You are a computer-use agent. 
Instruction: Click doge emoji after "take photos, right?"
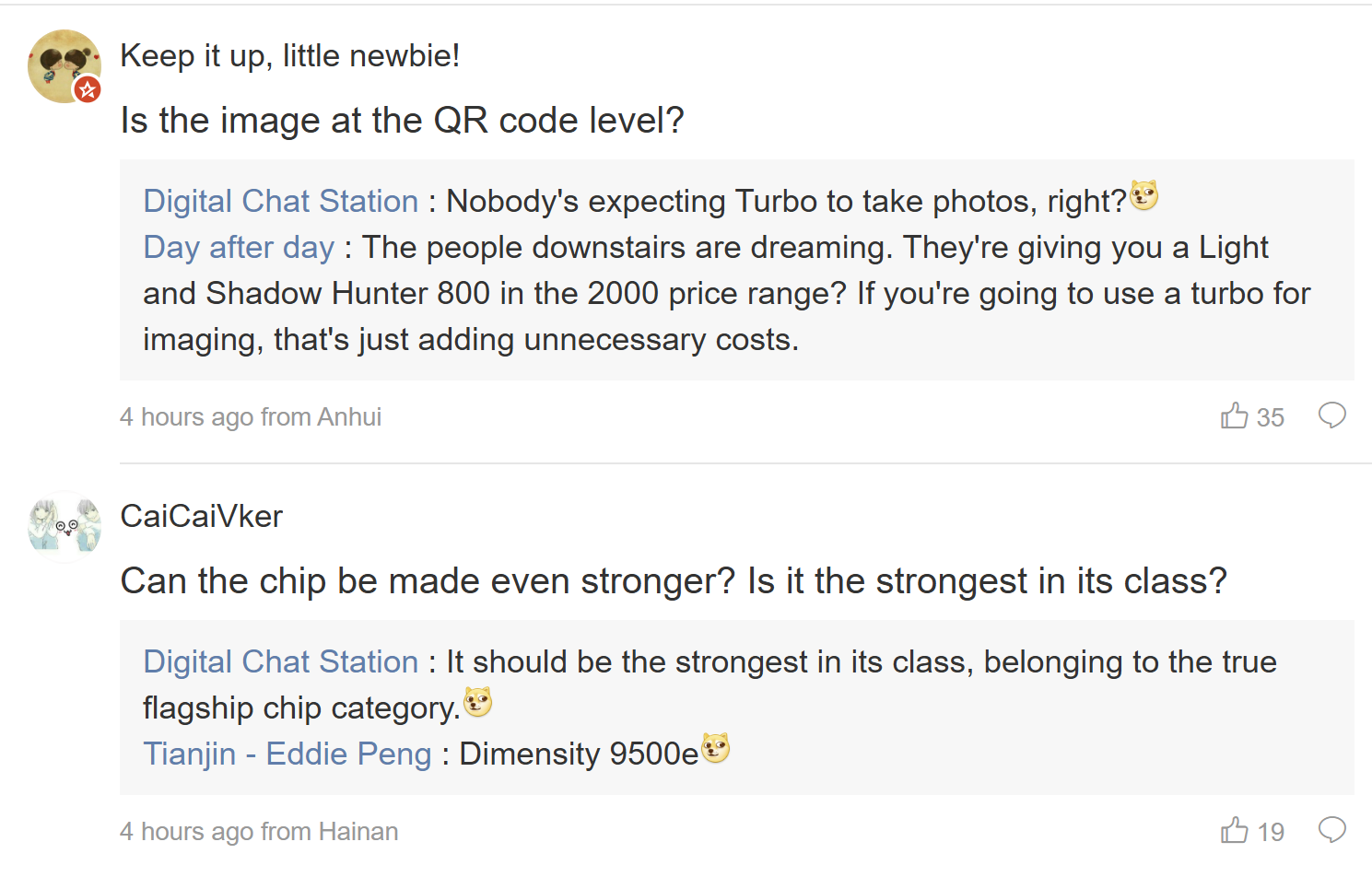pos(1143,196)
